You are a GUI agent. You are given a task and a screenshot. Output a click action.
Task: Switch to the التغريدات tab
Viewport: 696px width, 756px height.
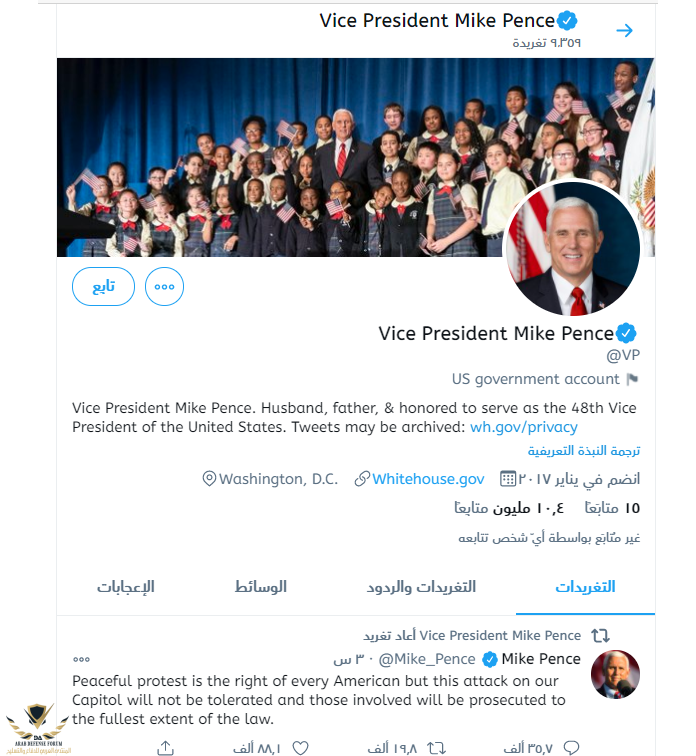(585, 587)
